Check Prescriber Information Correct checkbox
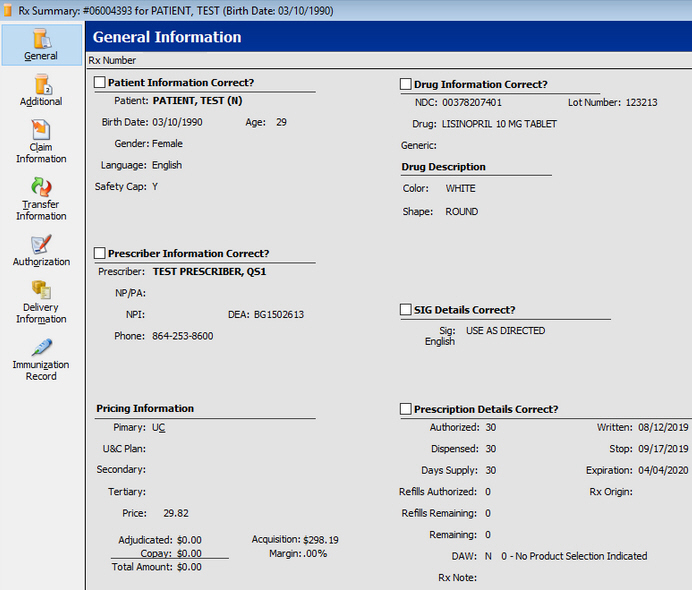 tap(100, 254)
